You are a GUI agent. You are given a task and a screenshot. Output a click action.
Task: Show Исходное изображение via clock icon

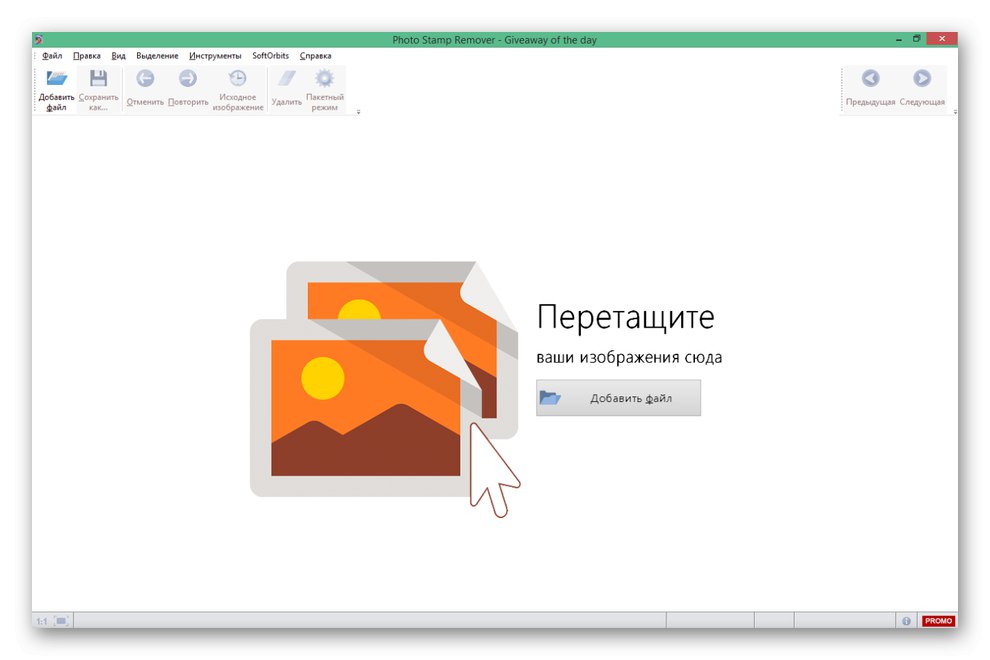pos(237,79)
